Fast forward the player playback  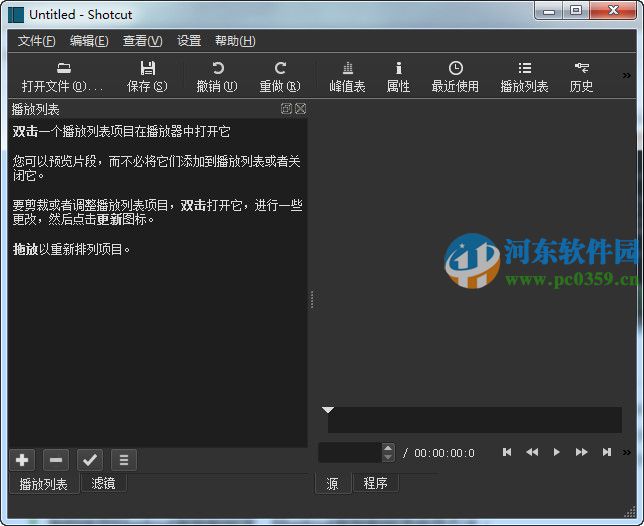tap(582, 452)
